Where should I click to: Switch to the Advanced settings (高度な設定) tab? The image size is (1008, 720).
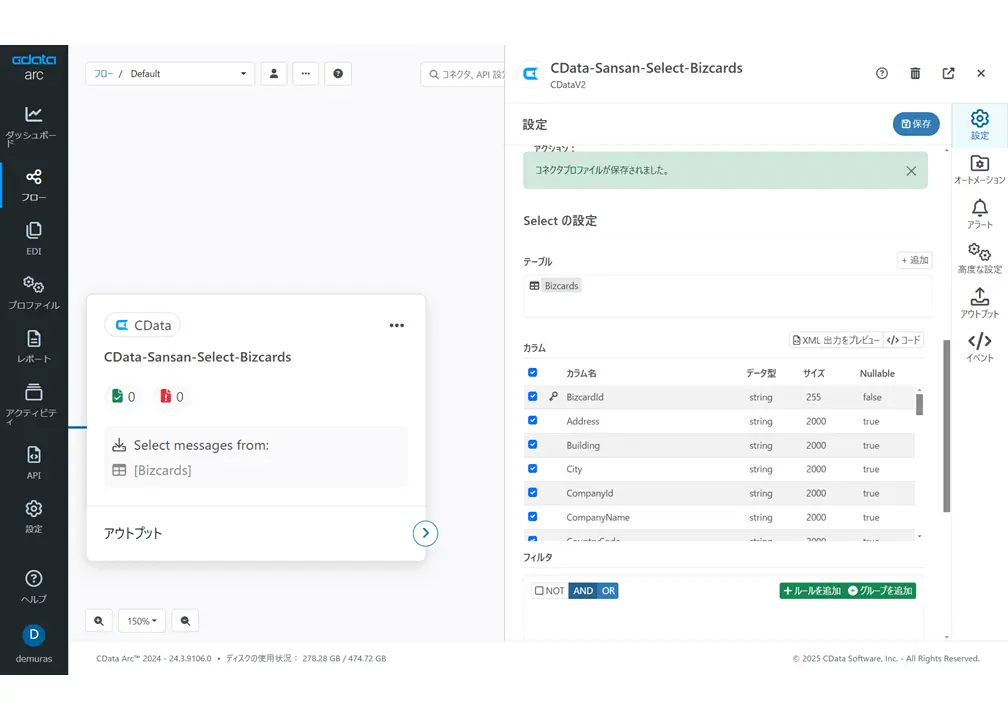(x=980, y=258)
